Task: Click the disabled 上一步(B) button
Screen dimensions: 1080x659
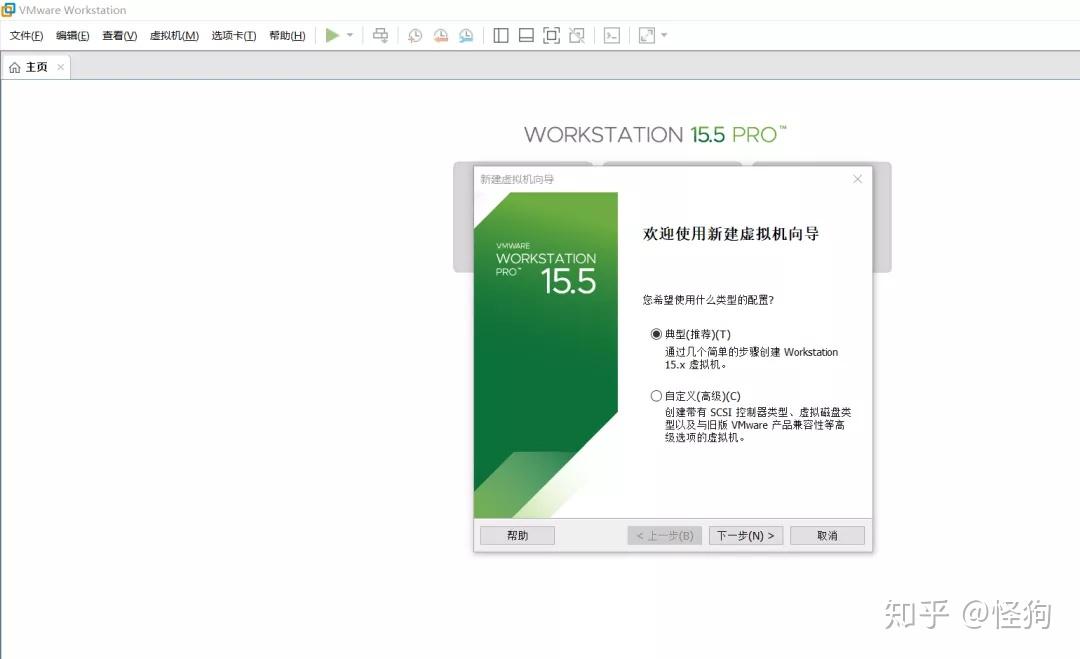Action: point(665,535)
